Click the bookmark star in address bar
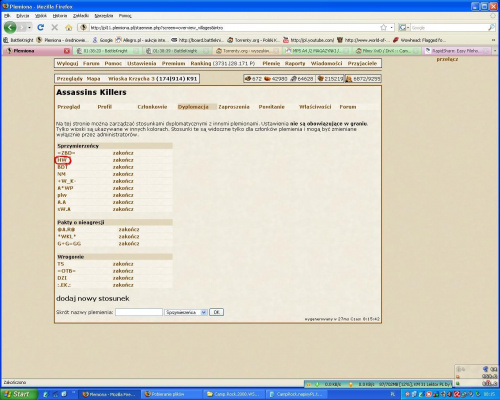The image size is (500, 400). pos(384,27)
